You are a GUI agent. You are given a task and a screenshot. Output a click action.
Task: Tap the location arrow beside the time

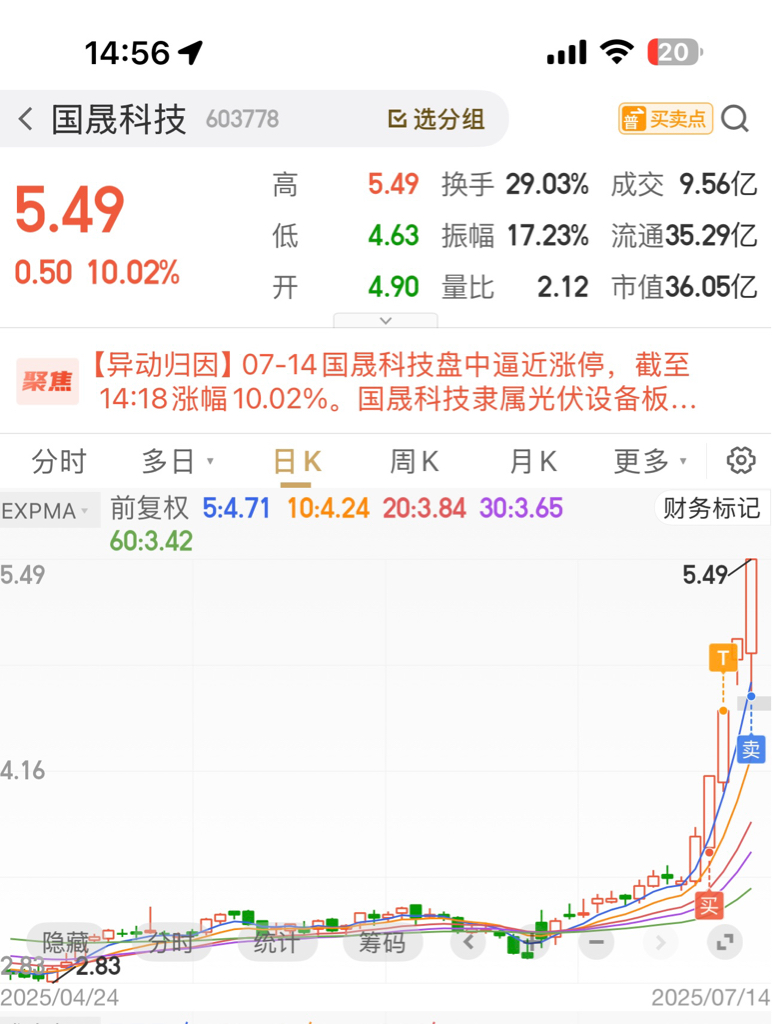(x=191, y=52)
